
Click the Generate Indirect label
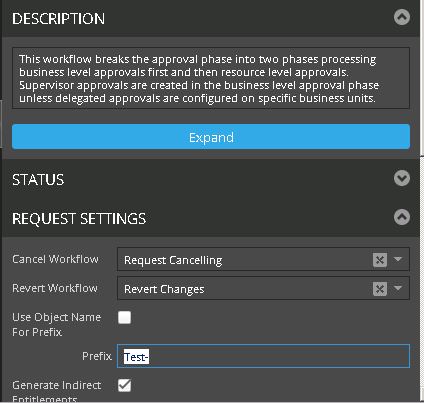pos(57,385)
